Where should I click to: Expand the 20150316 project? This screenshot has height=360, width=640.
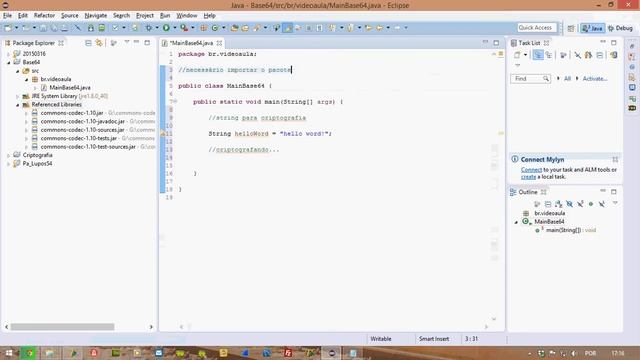click(9, 54)
